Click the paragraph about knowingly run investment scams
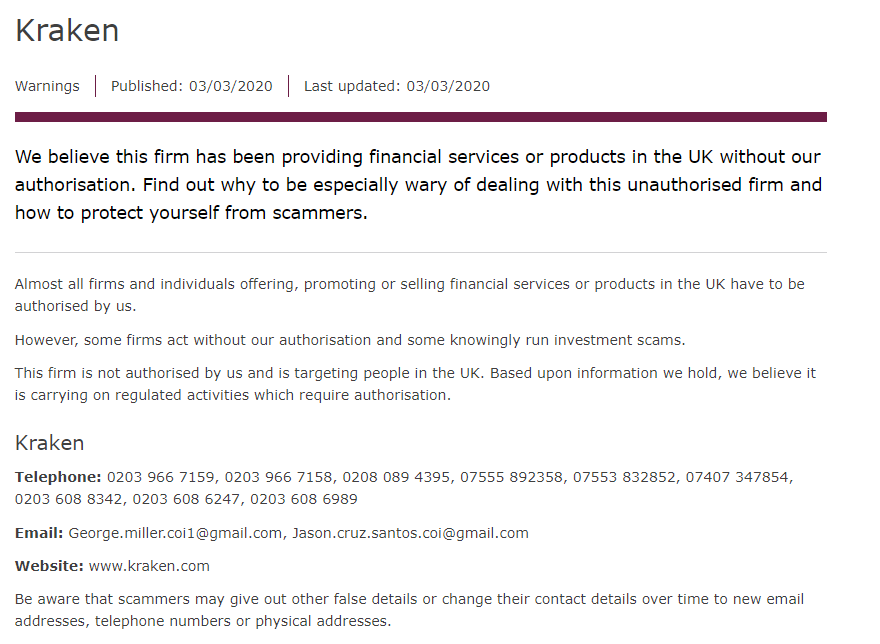 coord(350,340)
